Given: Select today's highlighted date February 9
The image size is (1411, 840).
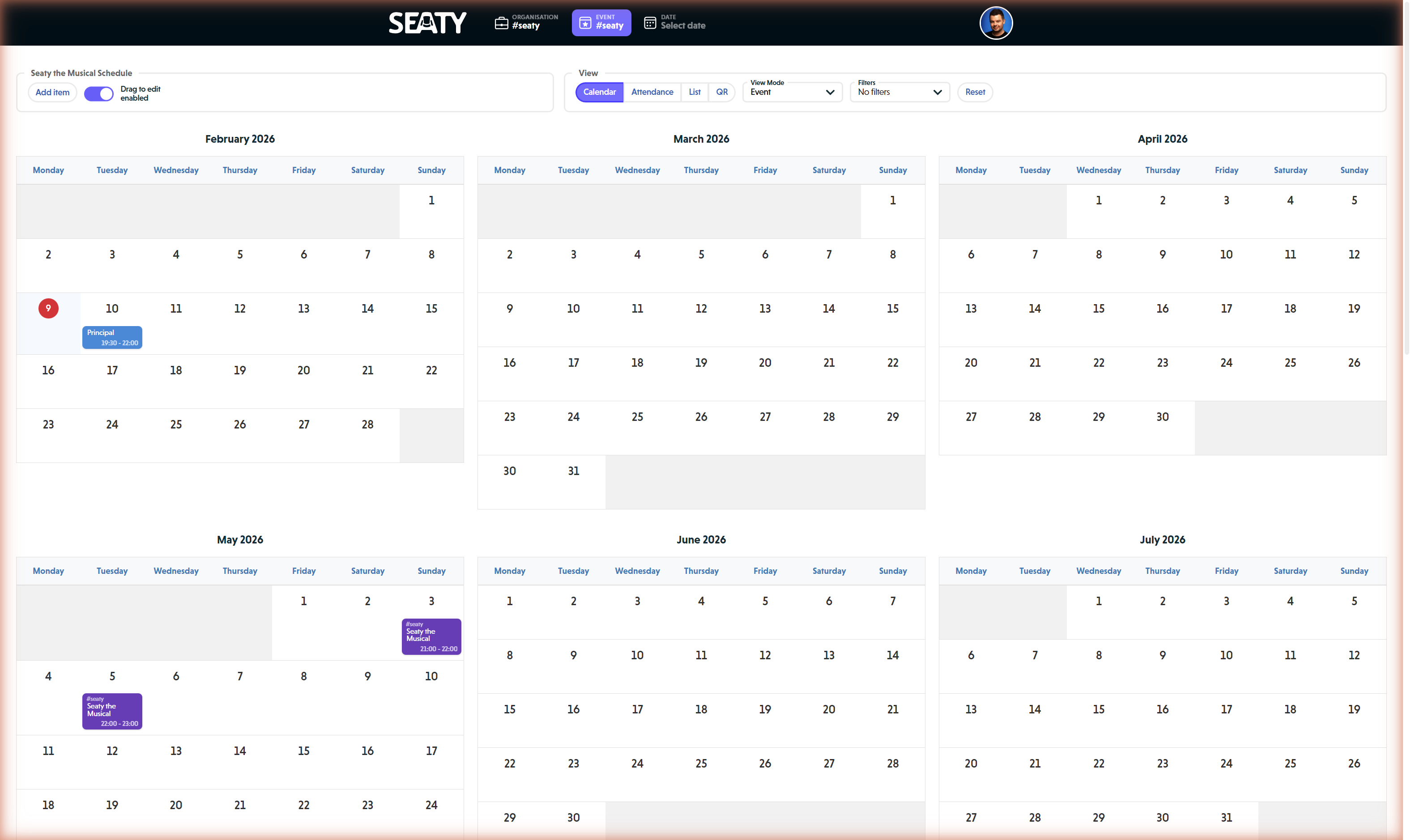Looking at the screenshot, I should coord(48,309).
